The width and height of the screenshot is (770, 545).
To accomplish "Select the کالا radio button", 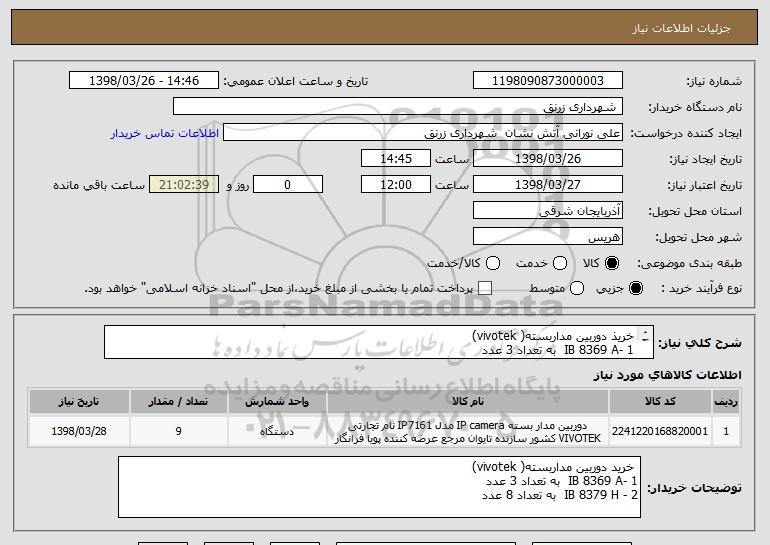I will pyautogui.click(x=612, y=263).
